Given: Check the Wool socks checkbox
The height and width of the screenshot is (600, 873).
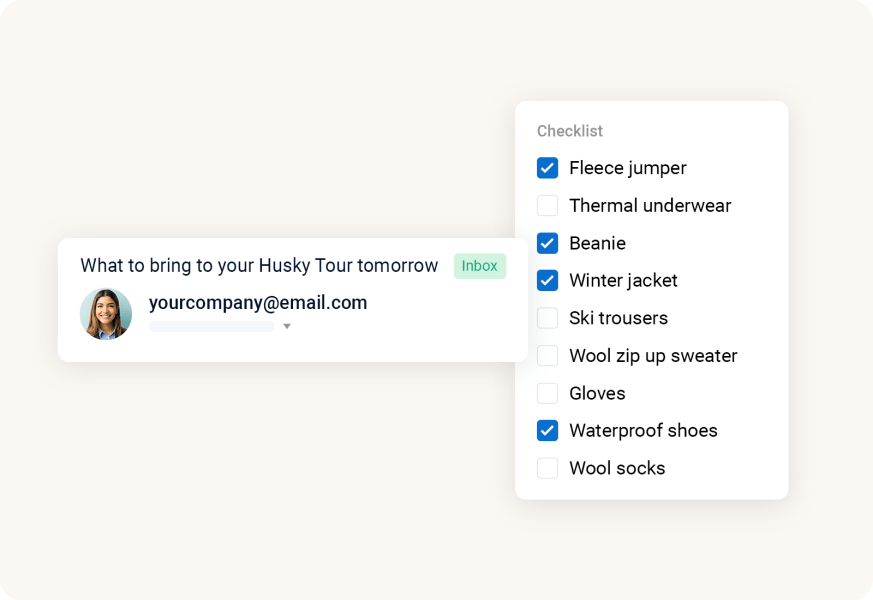Looking at the screenshot, I should [x=547, y=468].
